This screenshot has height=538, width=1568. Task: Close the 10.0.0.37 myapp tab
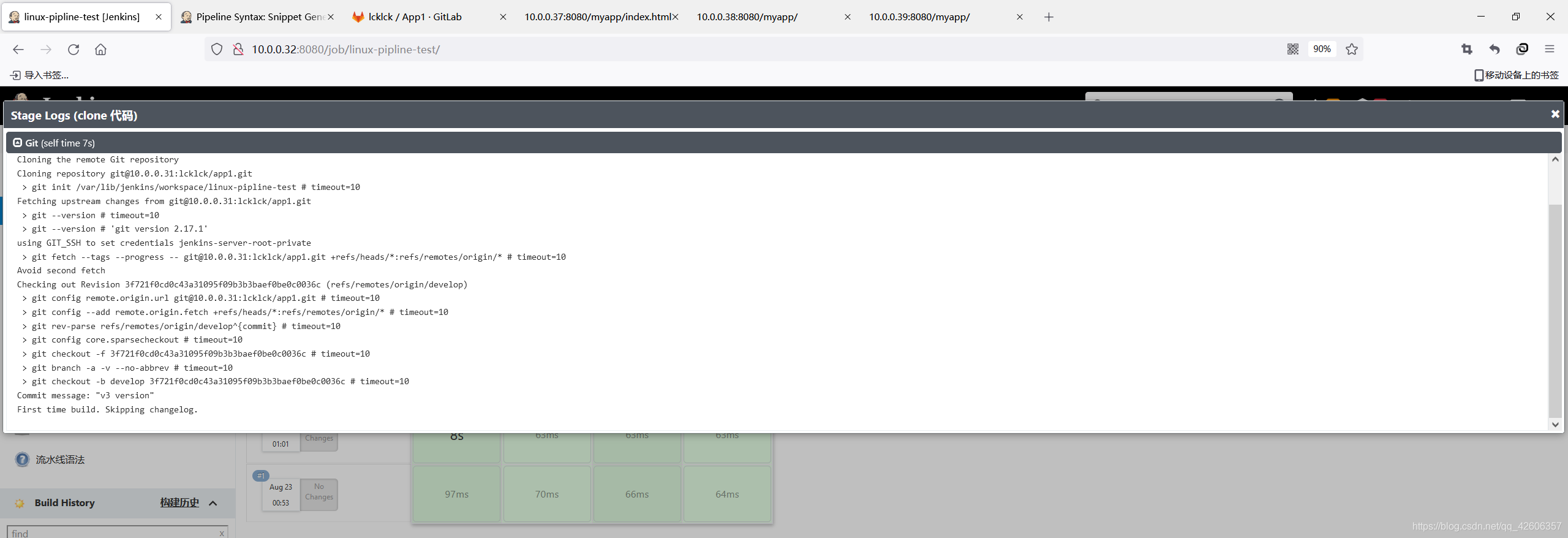[675, 17]
